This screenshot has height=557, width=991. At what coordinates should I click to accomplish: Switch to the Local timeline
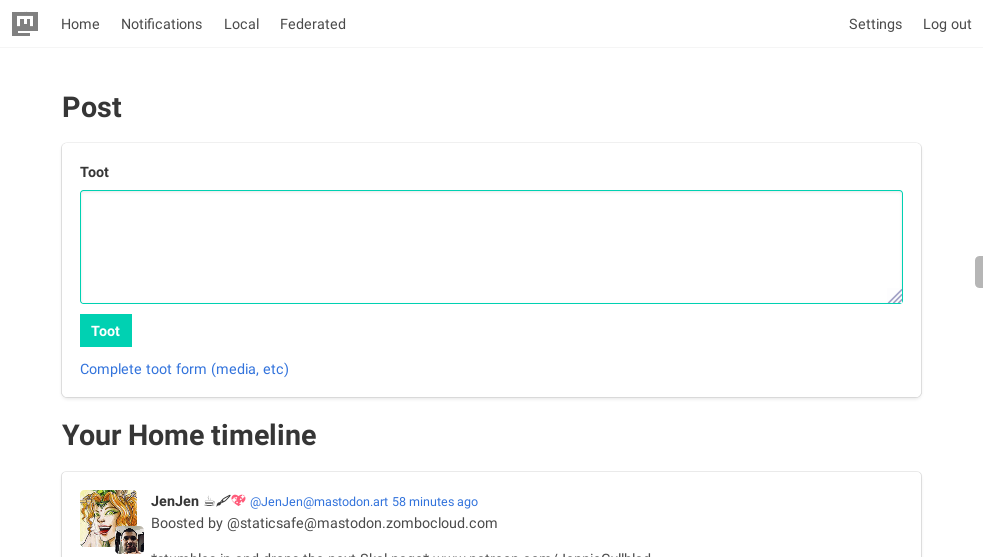click(x=241, y=24)
